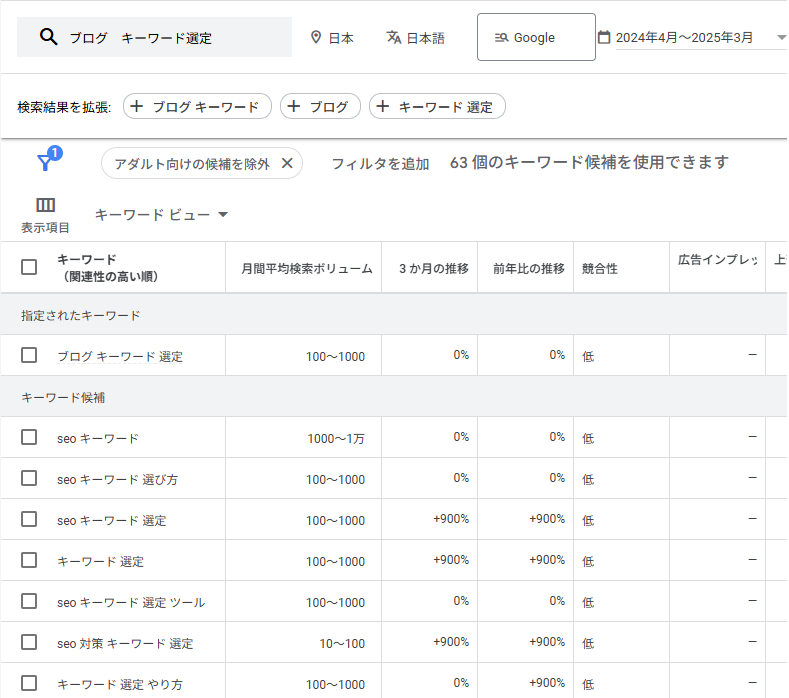Open the date range dropdown arrow
789x698 pixels.
point(781,38)
